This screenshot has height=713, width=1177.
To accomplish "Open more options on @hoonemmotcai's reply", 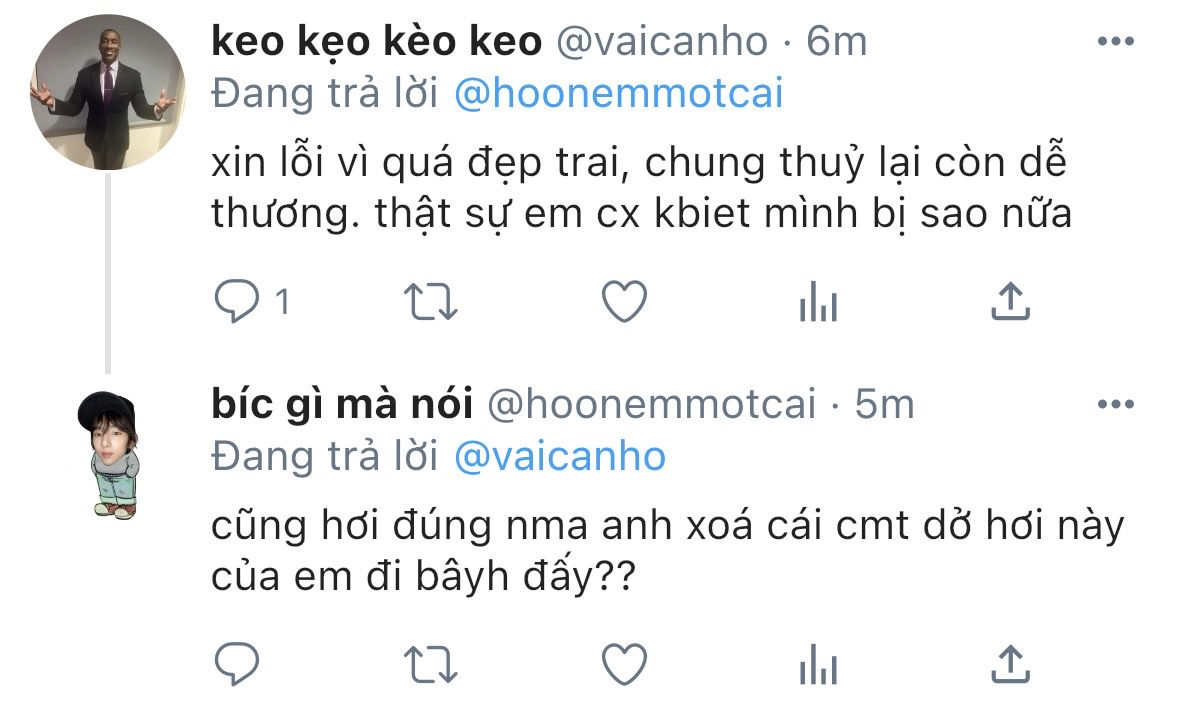I will pos(1115,404).
